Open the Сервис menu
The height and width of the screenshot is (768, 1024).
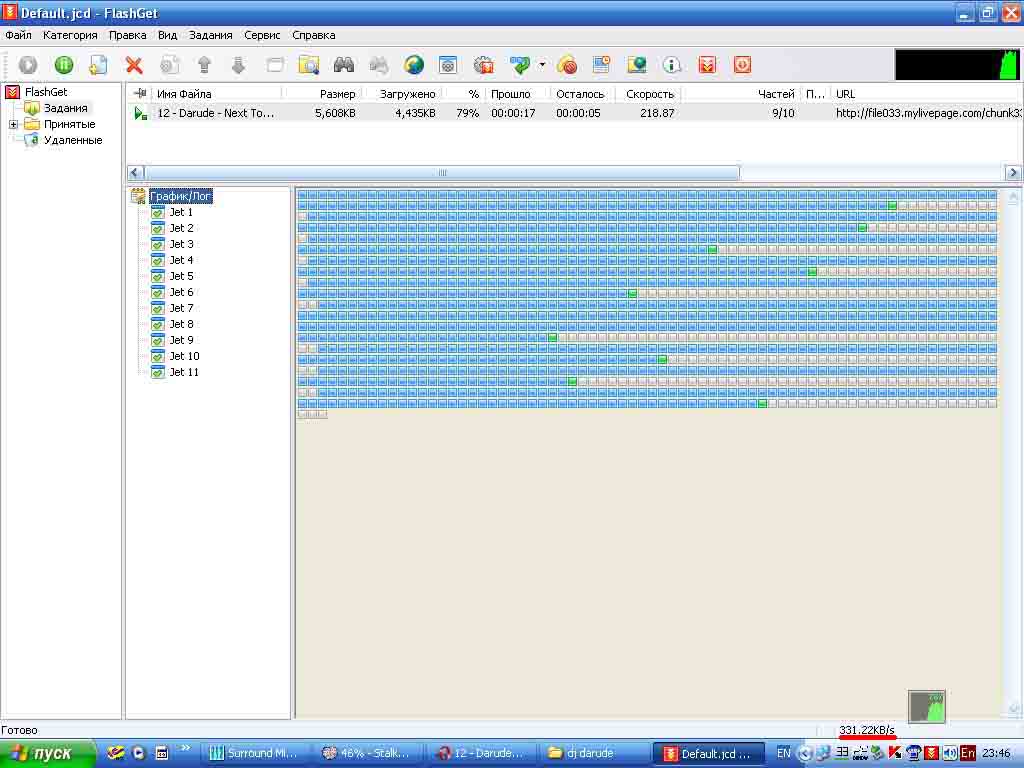[x=262, y=35]
